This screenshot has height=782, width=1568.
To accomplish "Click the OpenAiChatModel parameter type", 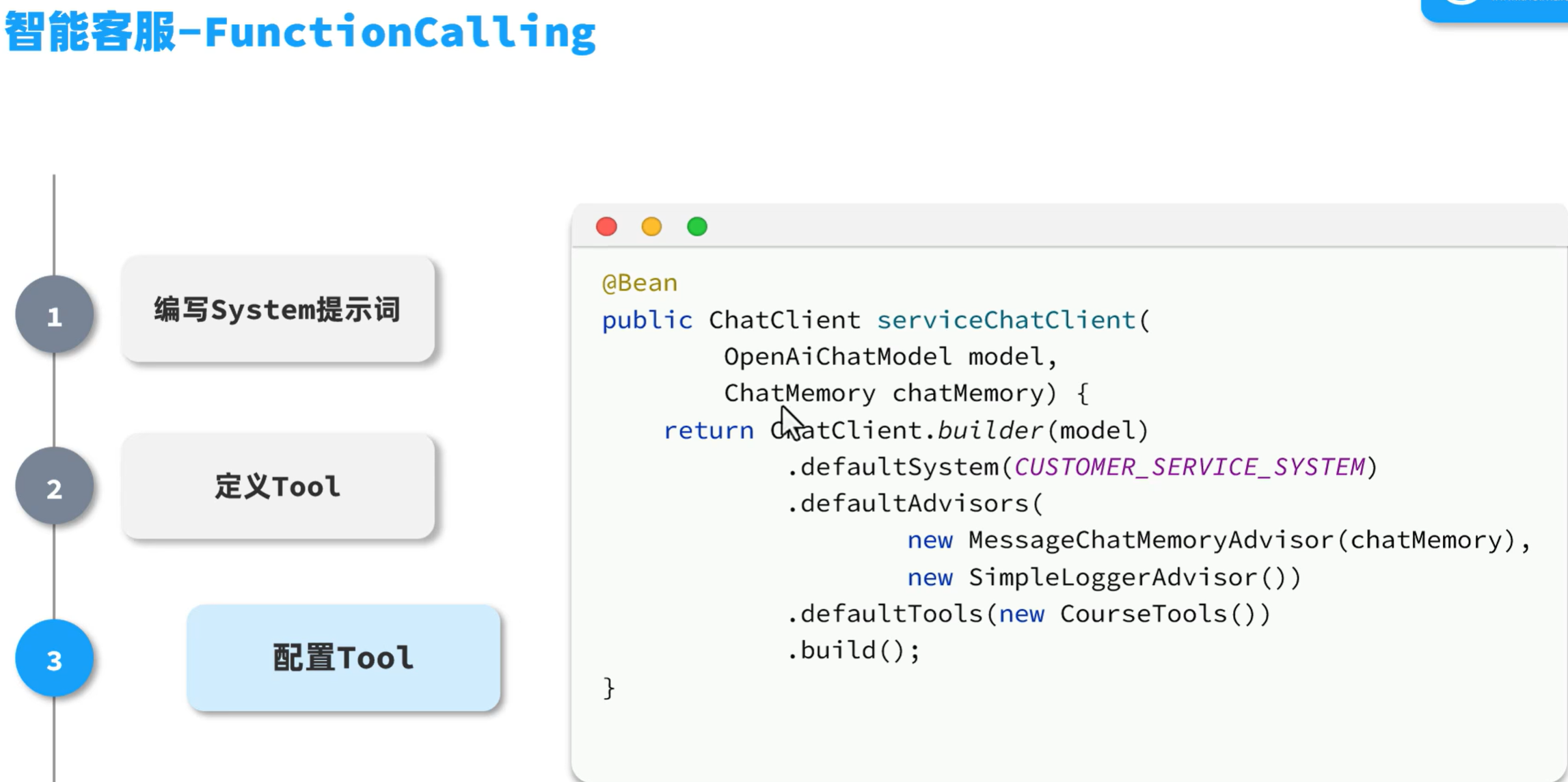I will [x=837, y=356].
